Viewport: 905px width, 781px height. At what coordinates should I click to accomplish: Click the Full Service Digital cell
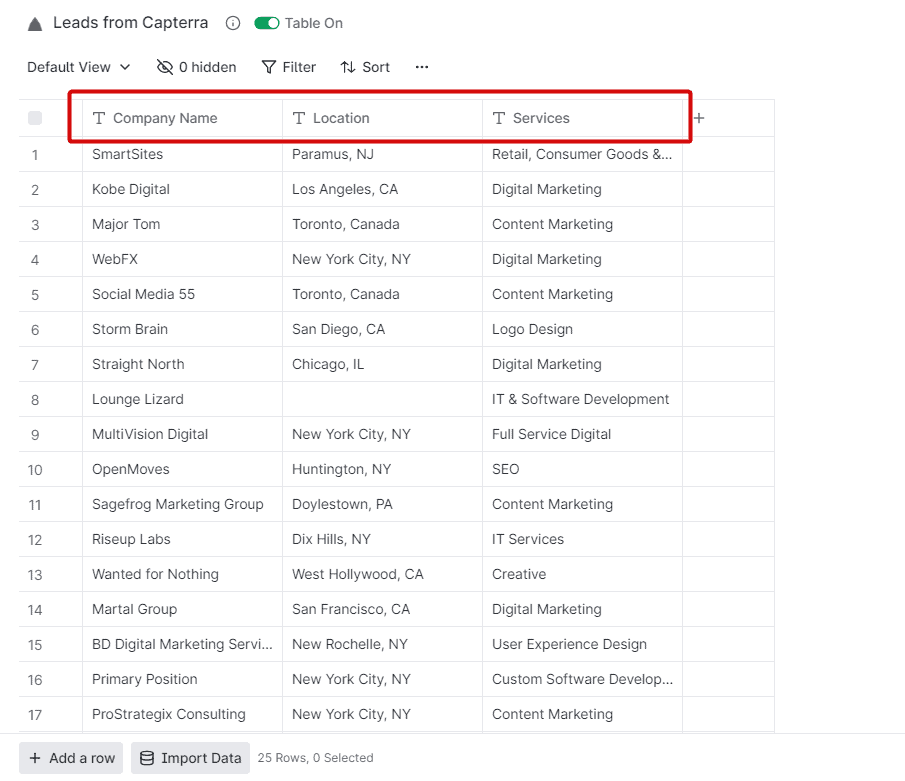582,434
